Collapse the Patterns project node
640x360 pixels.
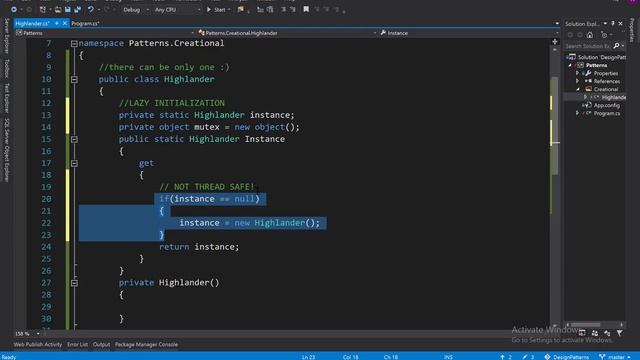(x=570, y=65)
